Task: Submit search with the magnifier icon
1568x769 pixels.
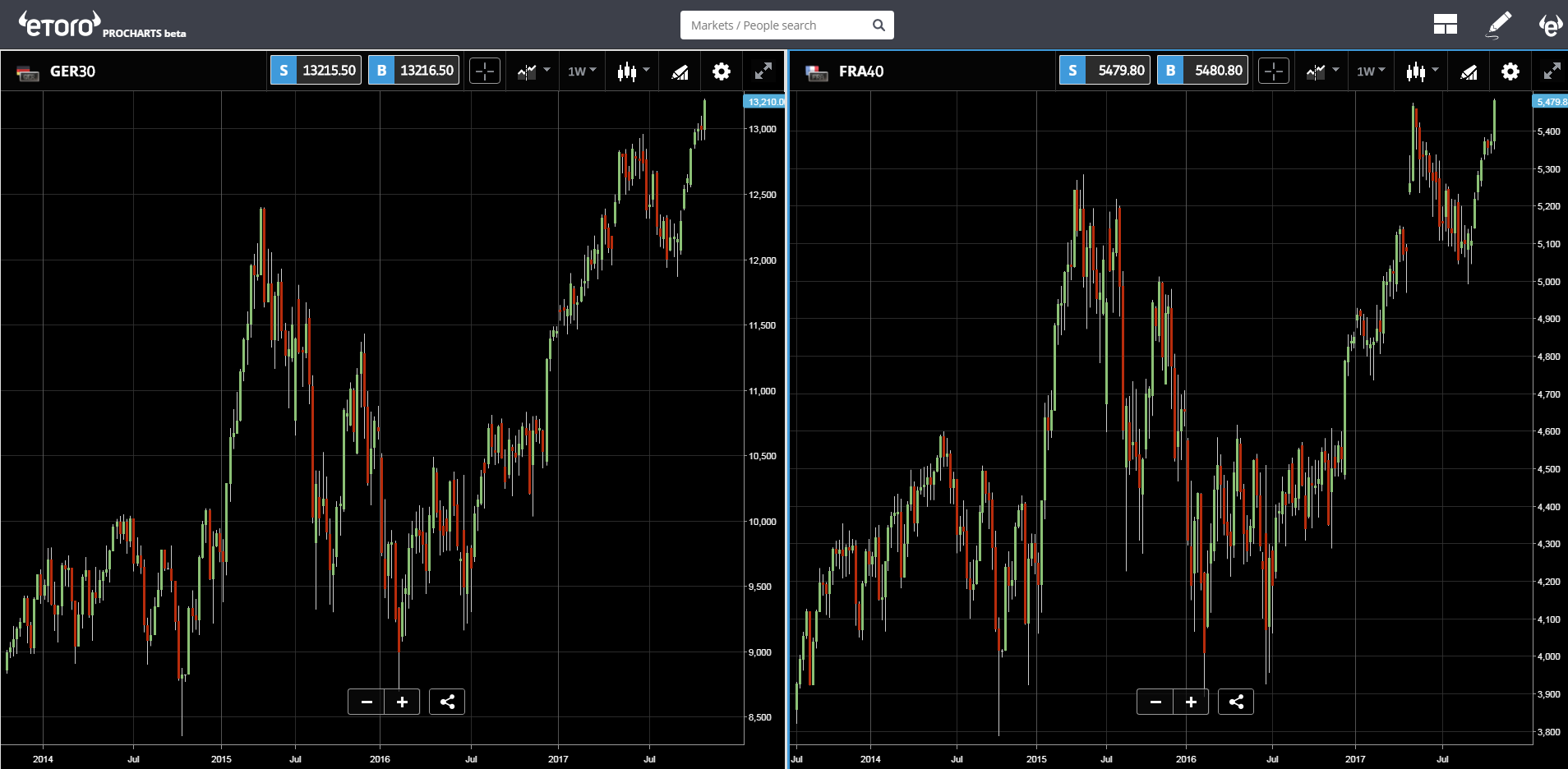Action: (879, 25)
